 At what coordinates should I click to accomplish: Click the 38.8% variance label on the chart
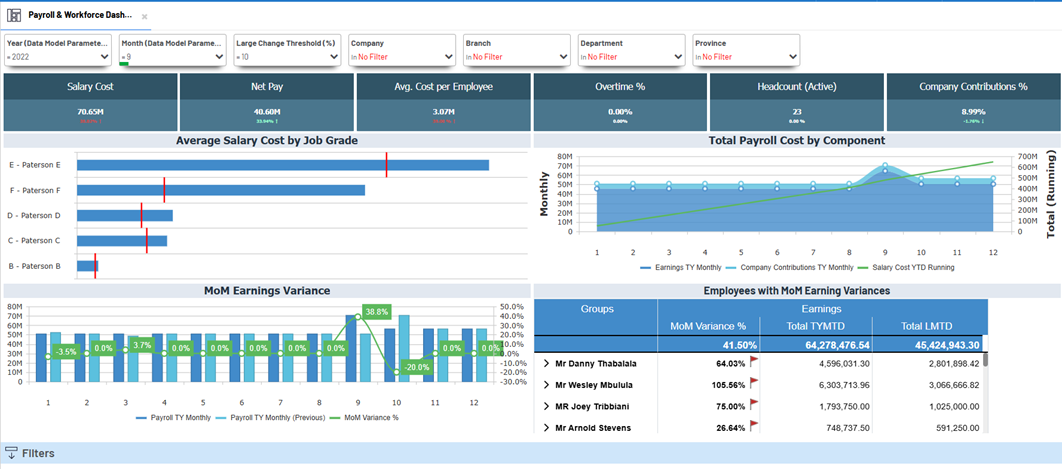[376, 312]
